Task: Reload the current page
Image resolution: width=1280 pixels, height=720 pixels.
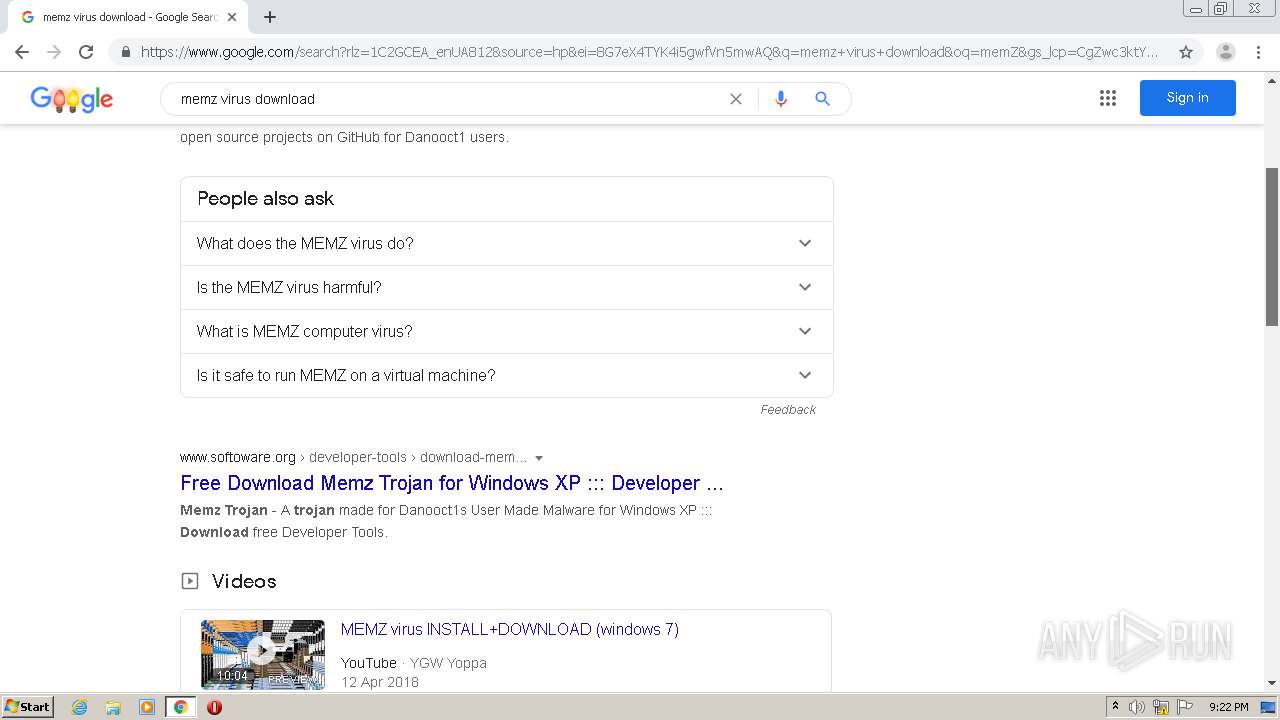Action: point(86,52)
